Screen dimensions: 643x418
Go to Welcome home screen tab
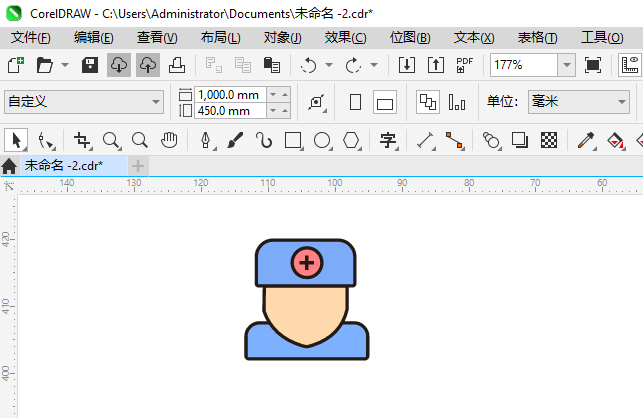[9, 166]
